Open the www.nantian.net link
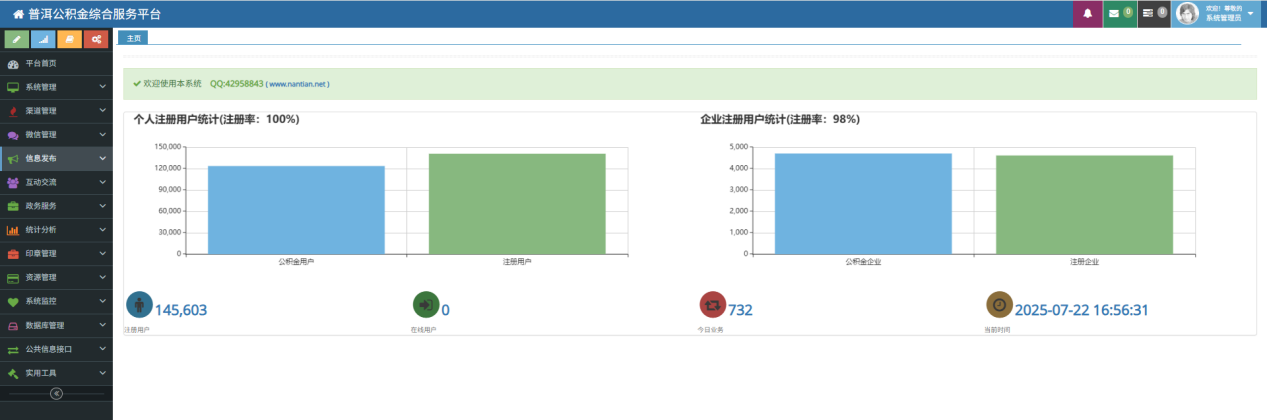1267x420 pixels. click(x=298, y=84)
